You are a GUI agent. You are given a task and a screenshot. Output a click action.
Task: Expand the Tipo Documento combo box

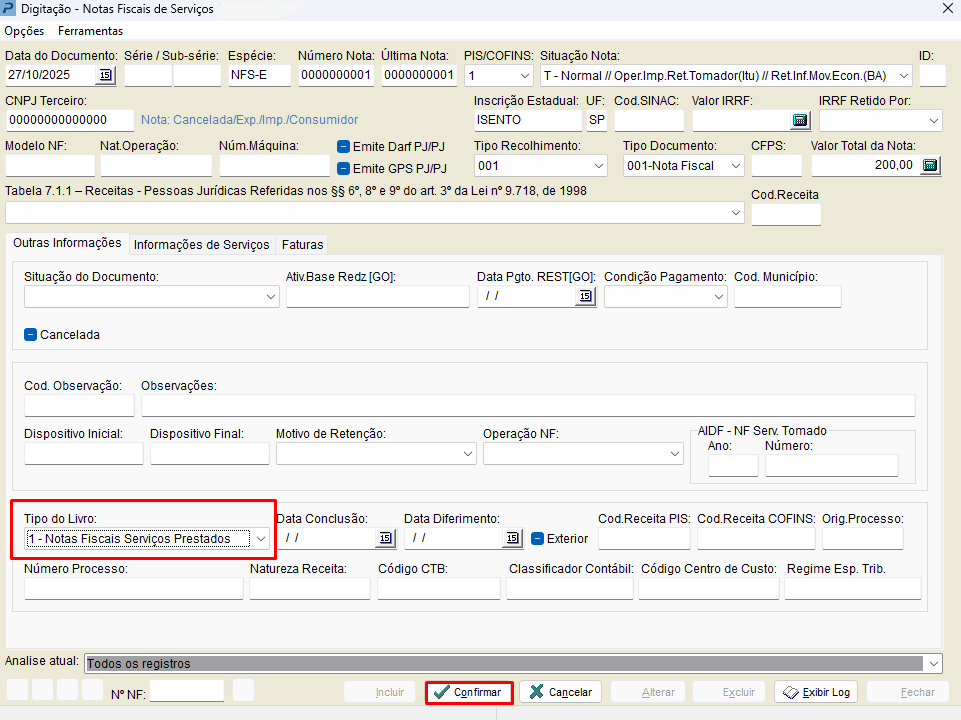(x=735, y=166)
